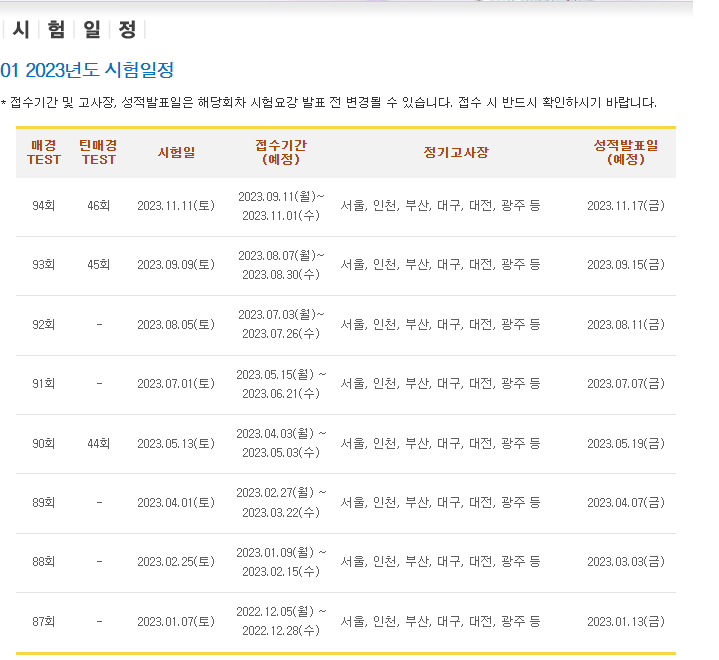Click the 정기고사장 column header
This screenshot has height=660, width=719.
456,152
